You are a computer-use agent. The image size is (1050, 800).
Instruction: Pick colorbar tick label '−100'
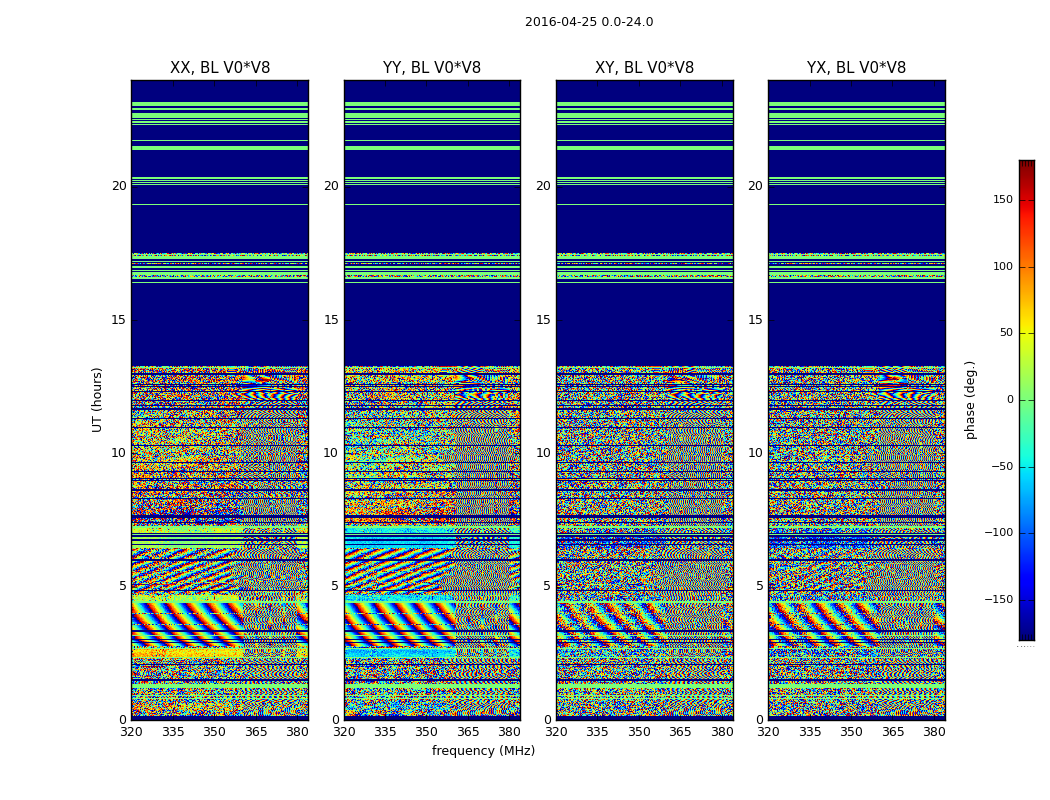998,533
